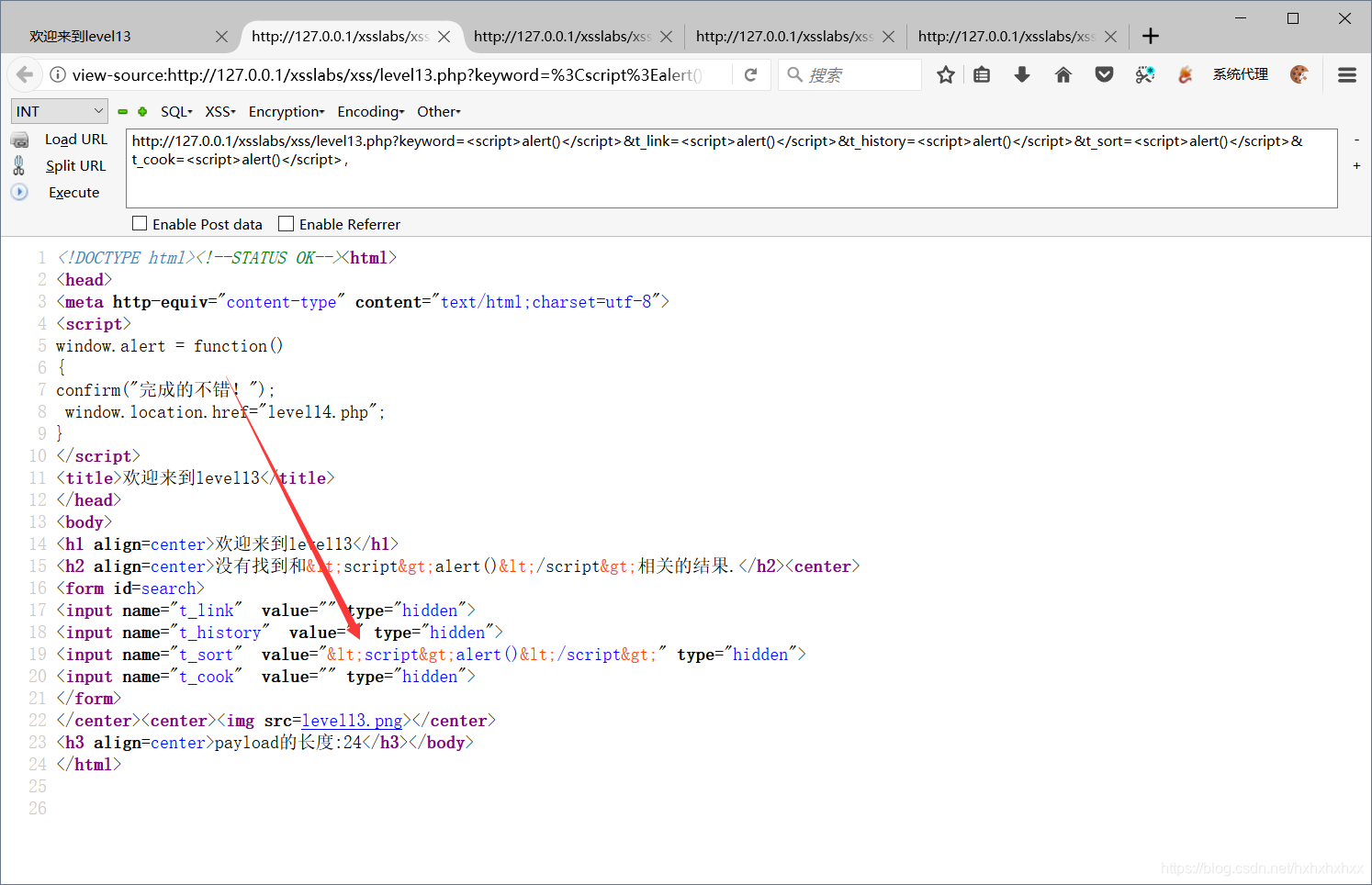Go back using the browser back arrow
The image size is (1372, 885).
tap(25, 75)
